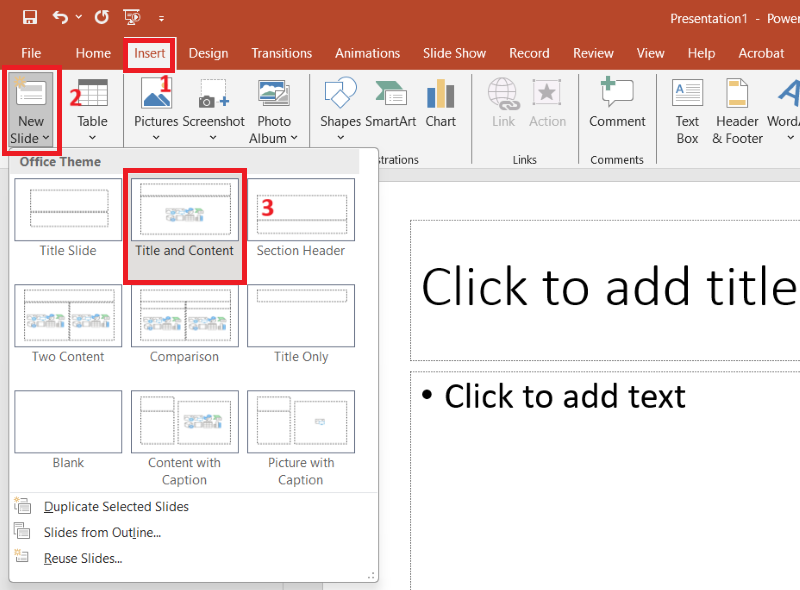The image size is (800, 590).
Task: Switch to Slide Show tab
Action: [x=454, y=53]
